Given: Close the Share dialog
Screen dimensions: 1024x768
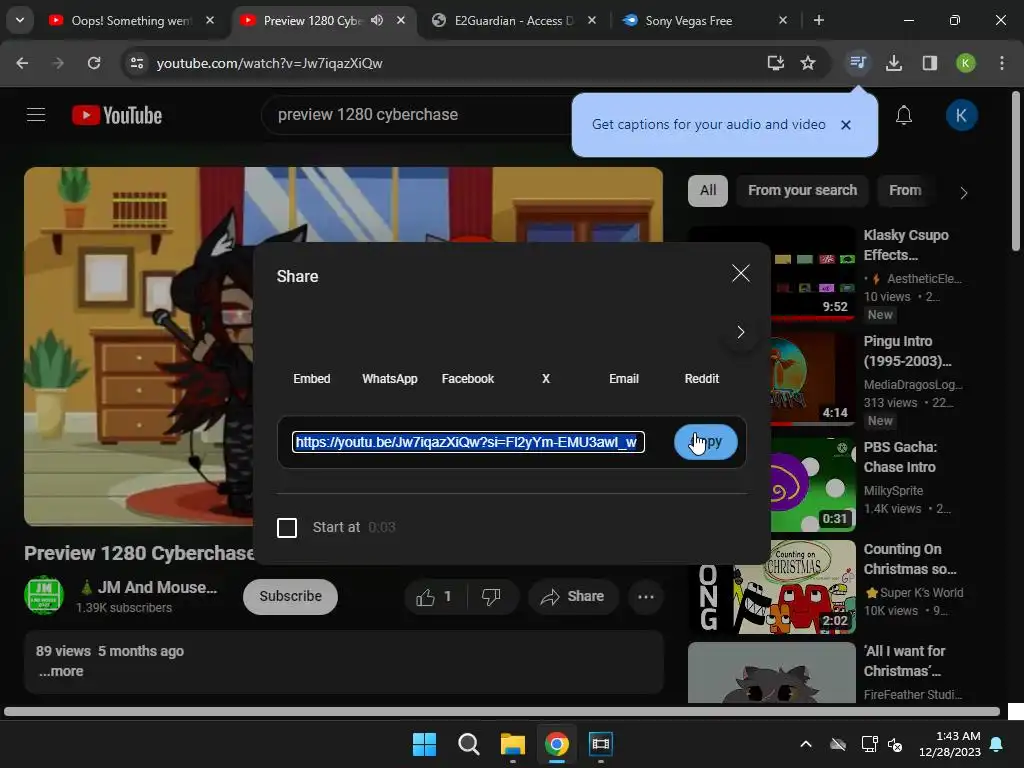Looking at the screenshot, I should [741, 273].
